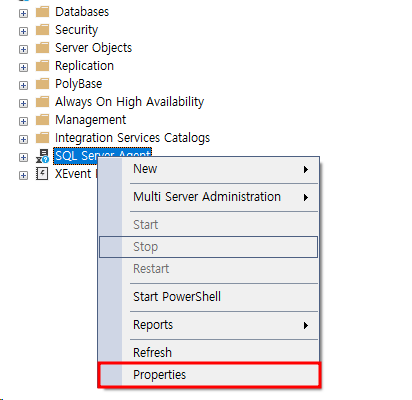Image resolution: width=412 pixels, height=400 pixels.
Task: Click Integration Services Catalogs folder icon
Action: click(42, 138)
